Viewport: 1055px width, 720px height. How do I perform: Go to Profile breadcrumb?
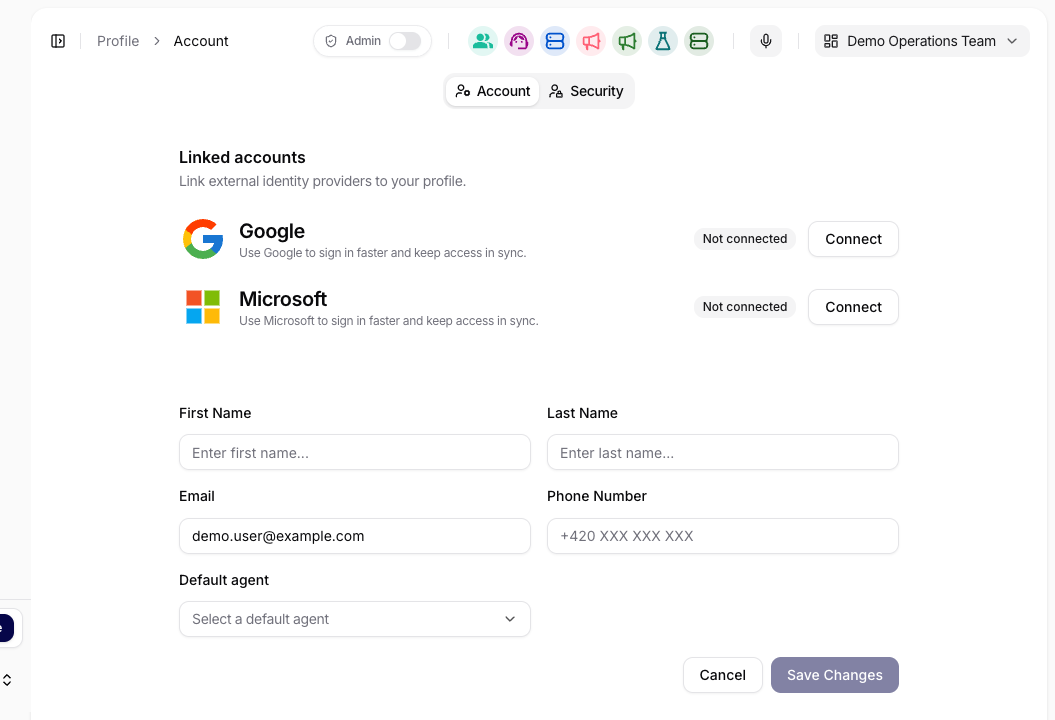tap(118, 41)
